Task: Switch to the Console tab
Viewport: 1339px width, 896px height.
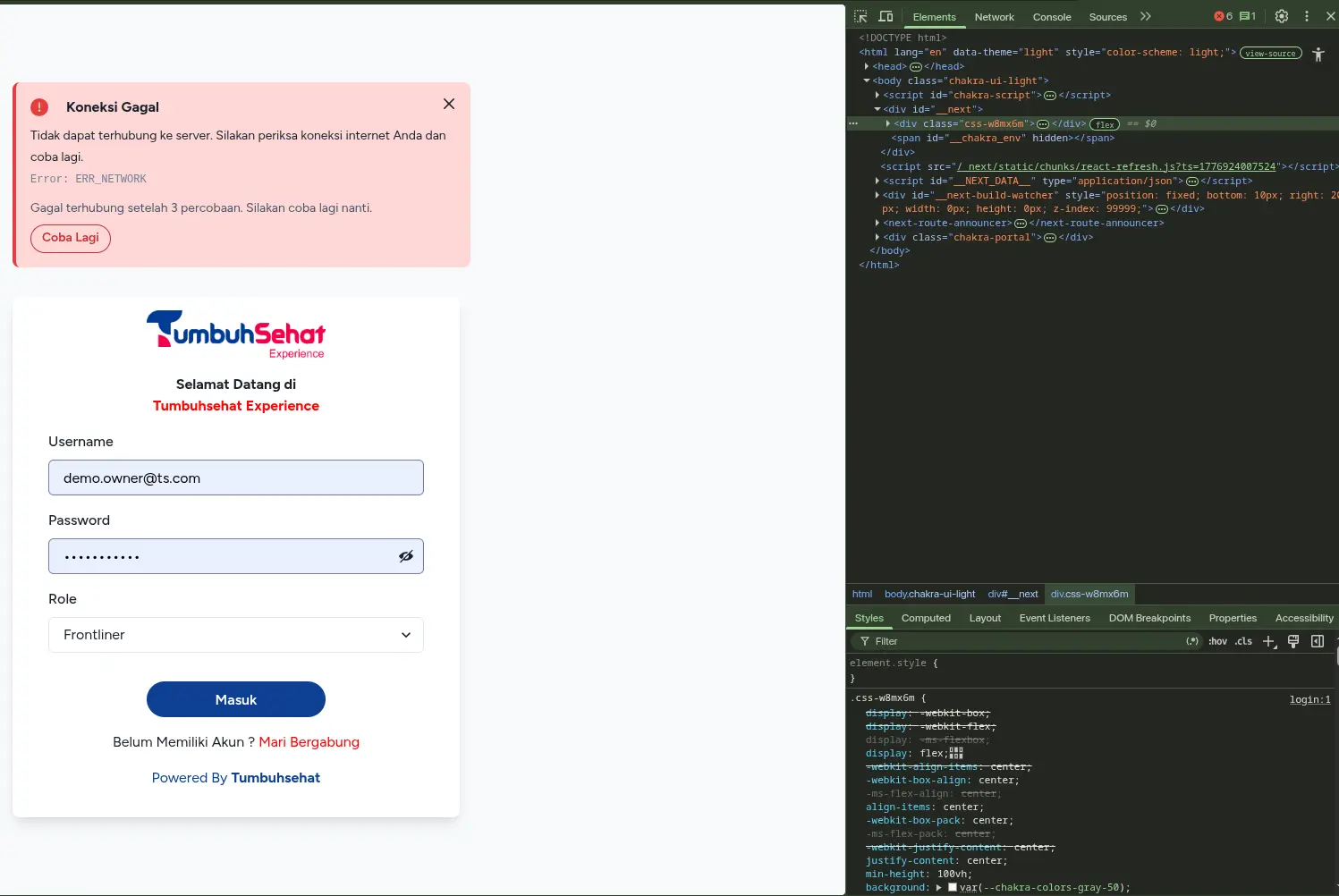Action: tap(1052, 17)
